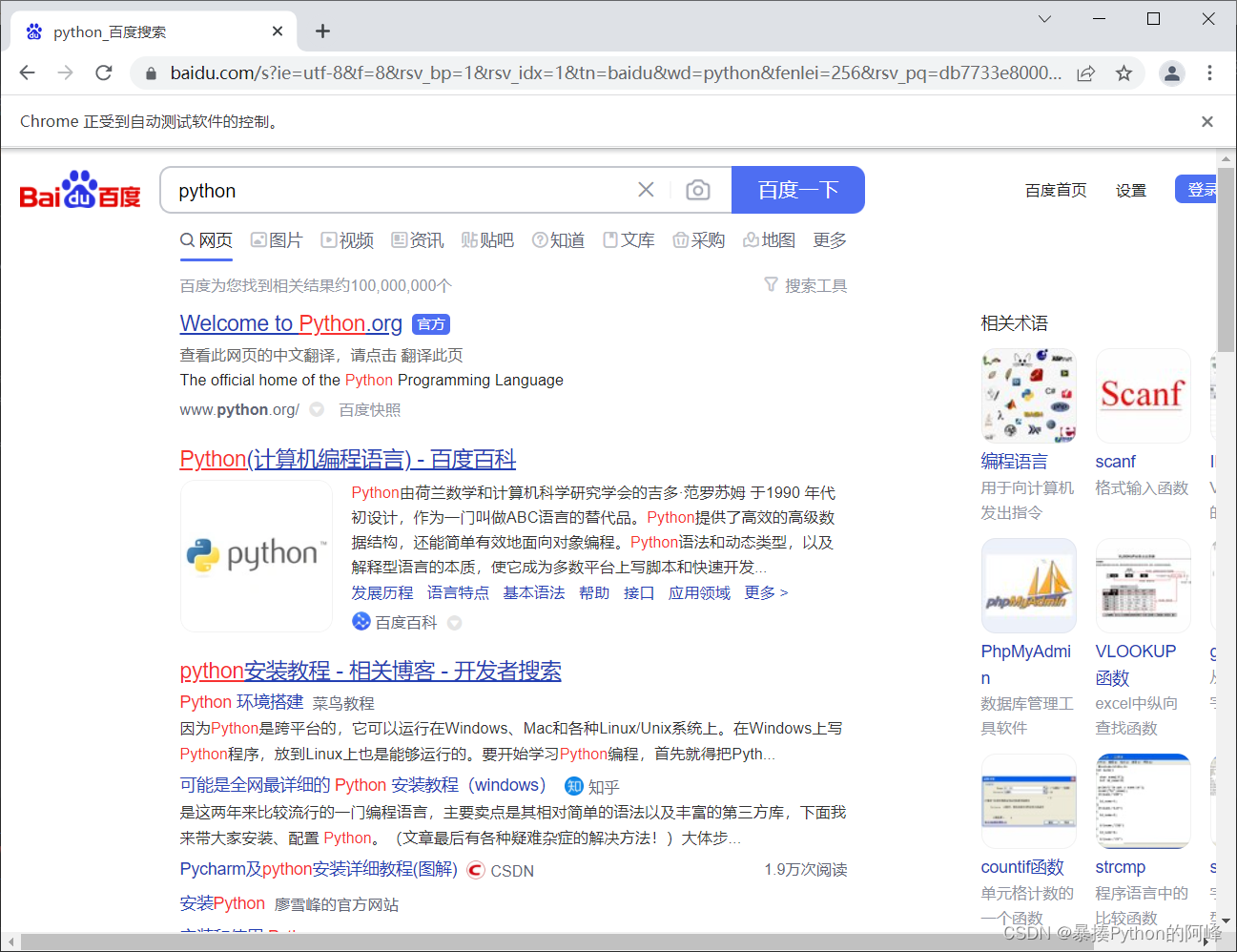
Task: Open 搜索工具 filter options
Action: (806, 285)
